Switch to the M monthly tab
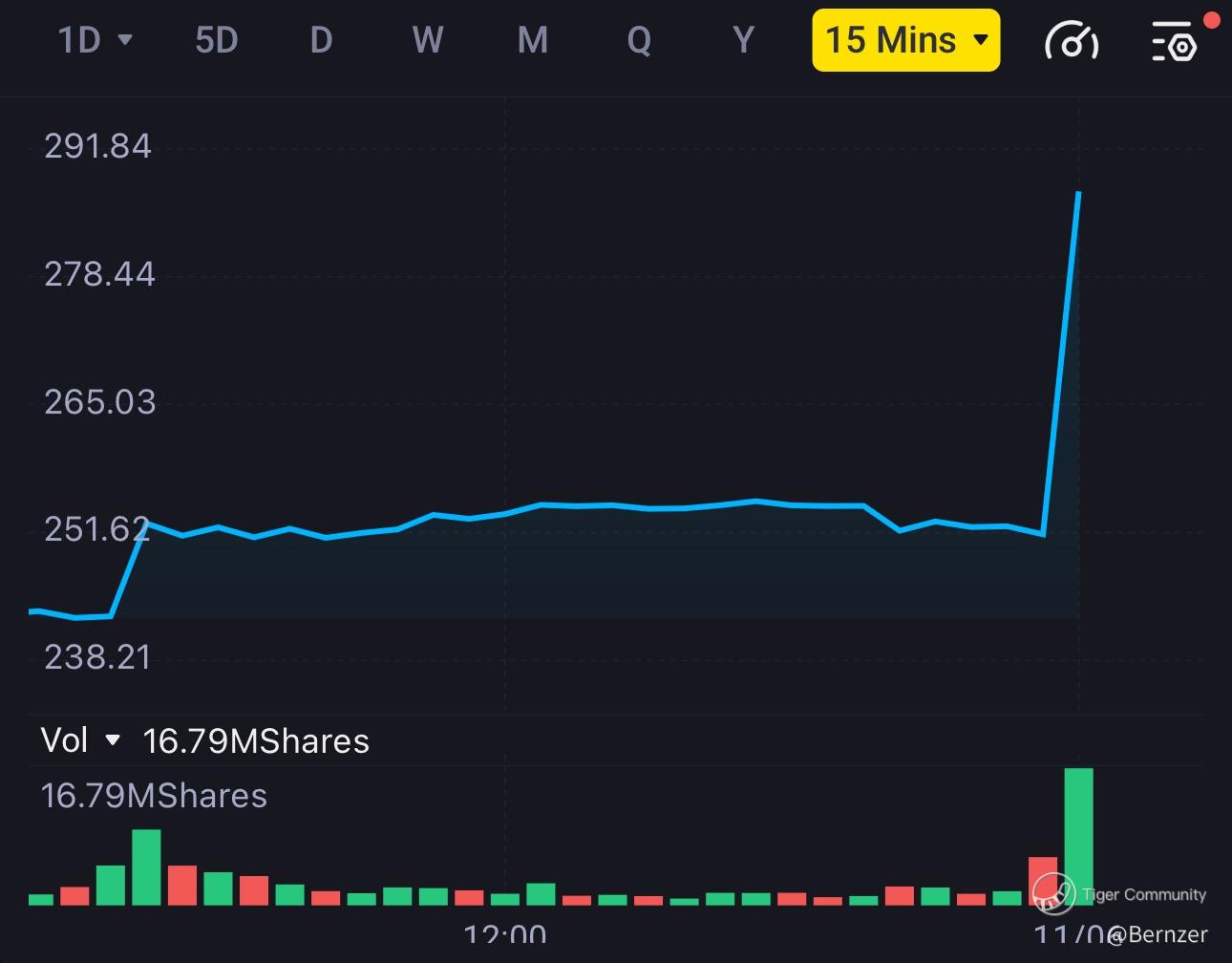Image resolution: width=1232 pixels, height=963 pixels. (532, 40)
